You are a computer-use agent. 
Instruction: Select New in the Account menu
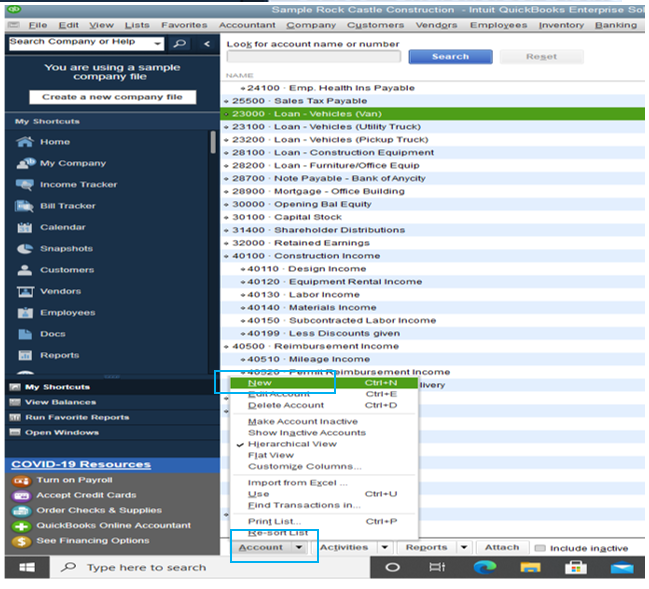click(x=324, y=383)
